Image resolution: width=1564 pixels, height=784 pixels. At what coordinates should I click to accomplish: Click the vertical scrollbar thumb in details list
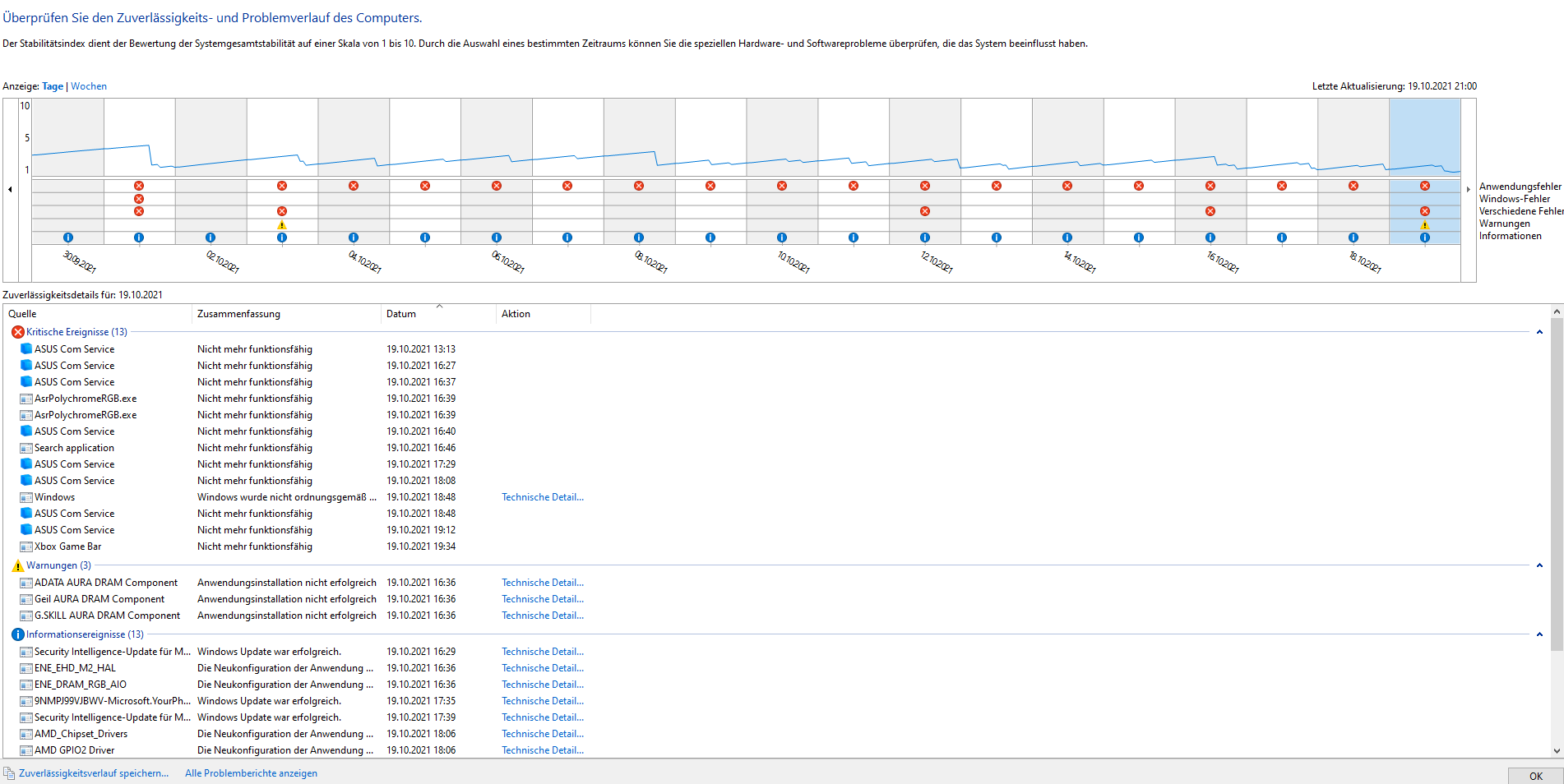(1557, 485)
